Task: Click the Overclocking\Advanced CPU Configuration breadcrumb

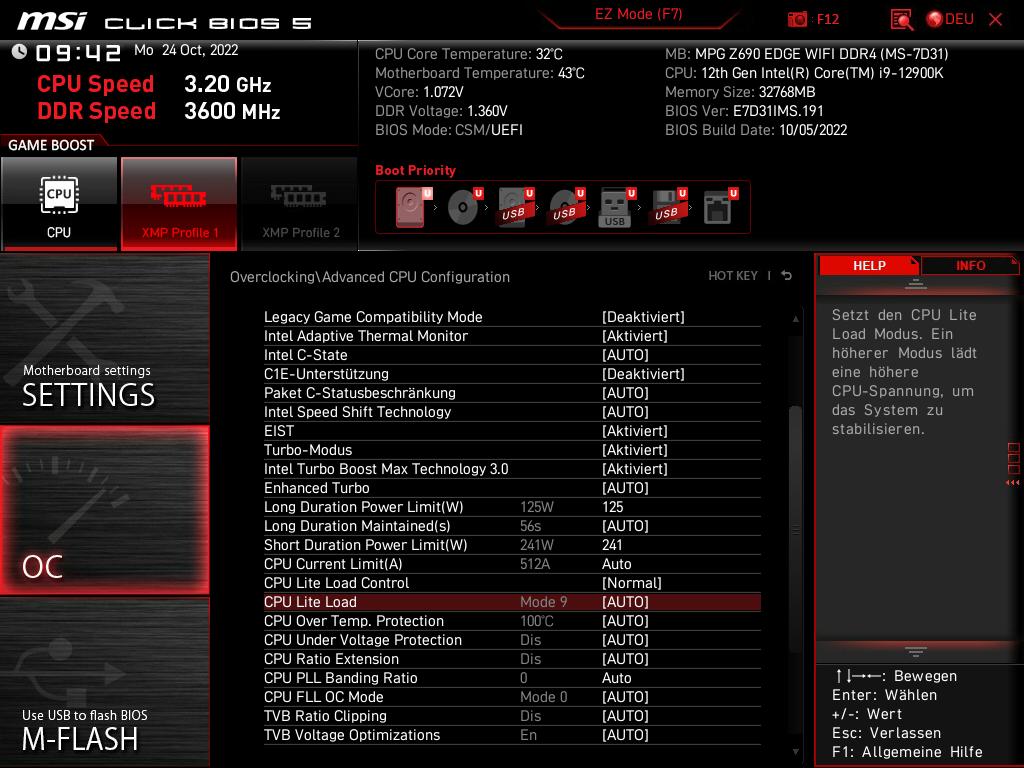Action: (x=370, y=276)
